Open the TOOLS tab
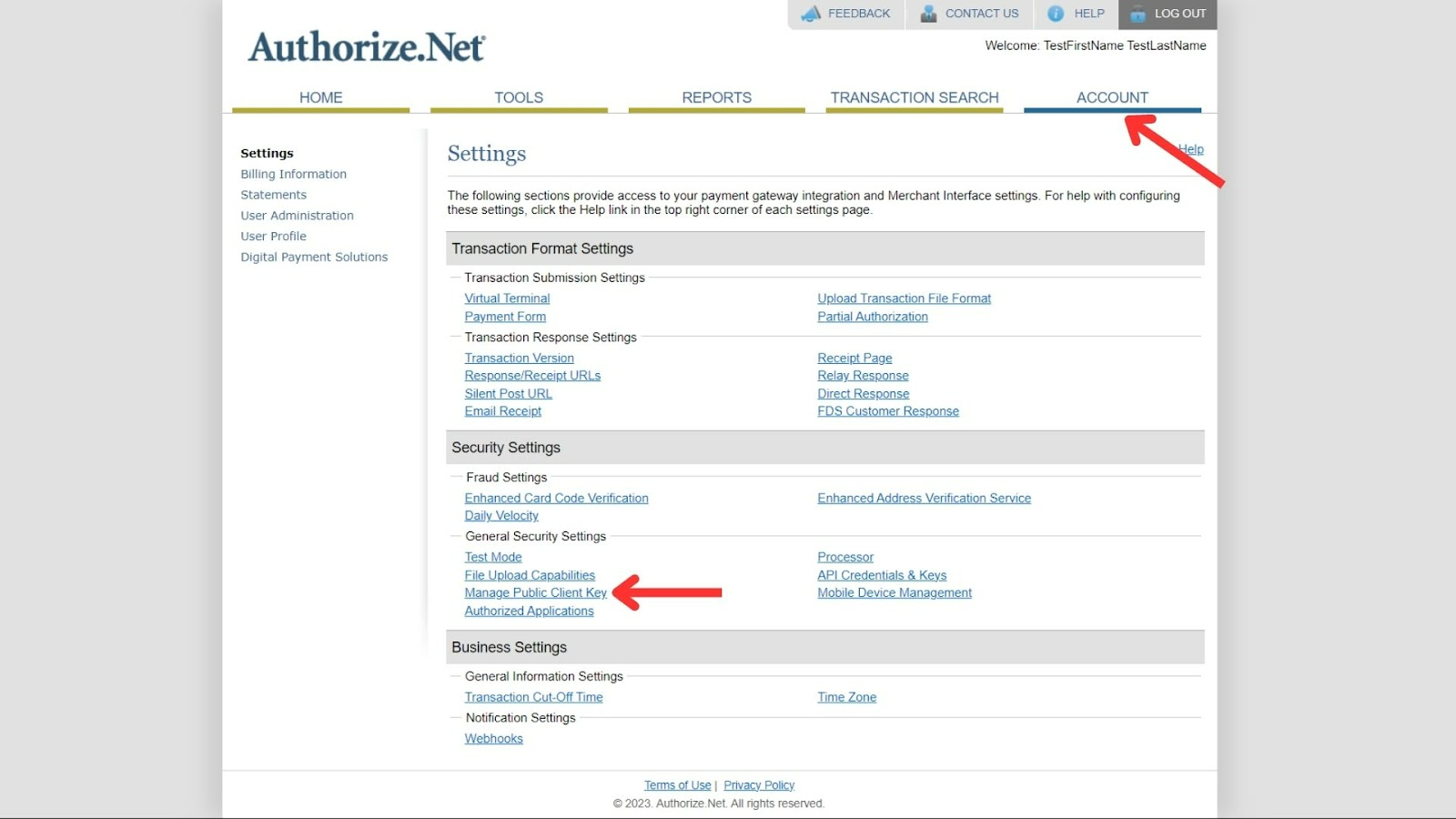This screenshot has width=1456, height=819. [x=519, y=97]
